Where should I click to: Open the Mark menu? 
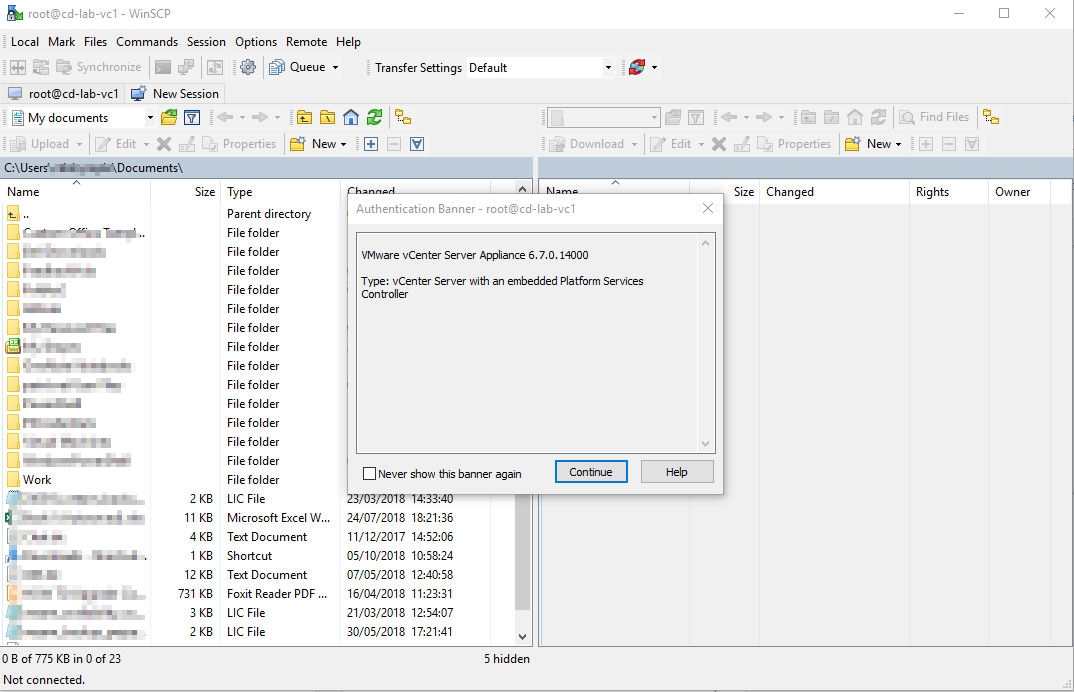62,42
